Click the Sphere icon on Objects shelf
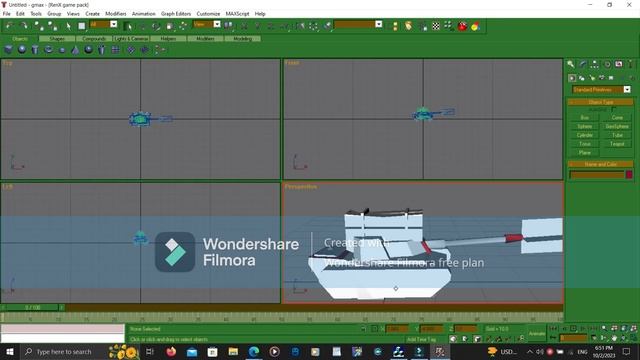This screenshot has height=360, width=640. pos(22,50)
